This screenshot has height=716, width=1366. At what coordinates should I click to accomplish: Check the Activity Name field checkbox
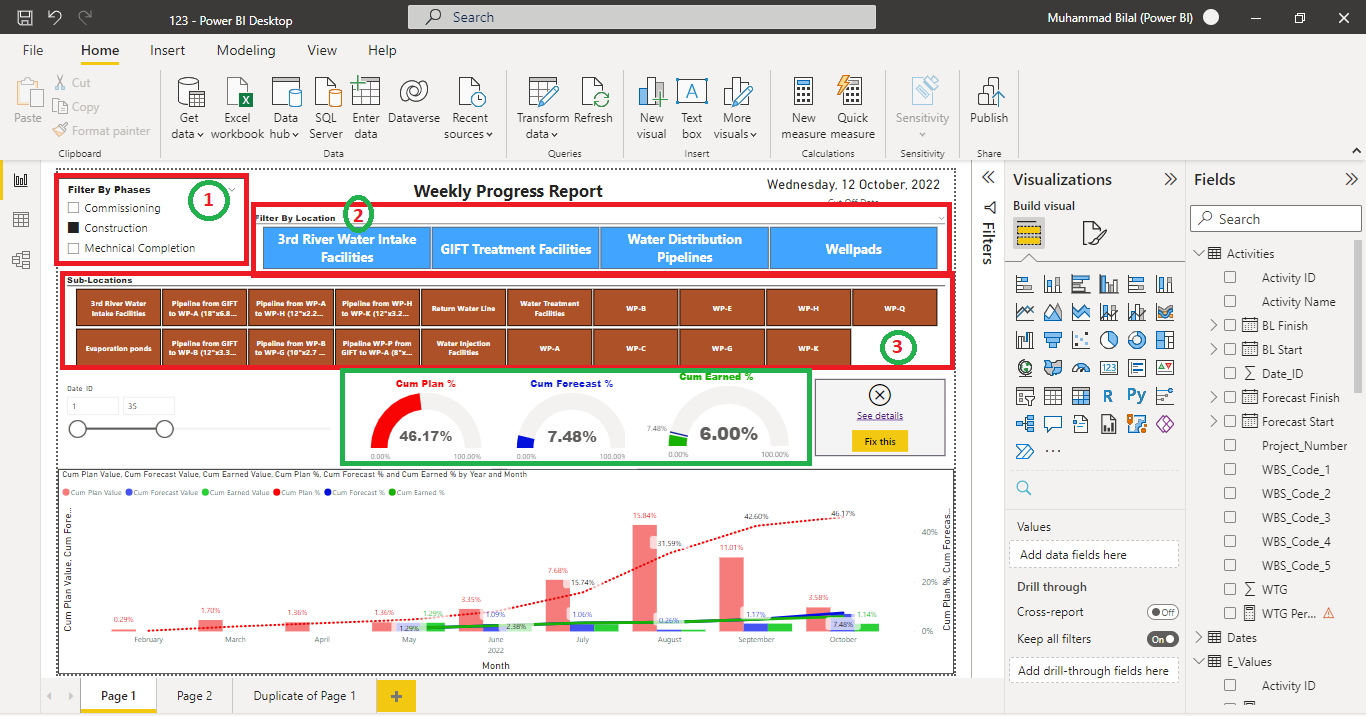click(x=1230, y=301)
